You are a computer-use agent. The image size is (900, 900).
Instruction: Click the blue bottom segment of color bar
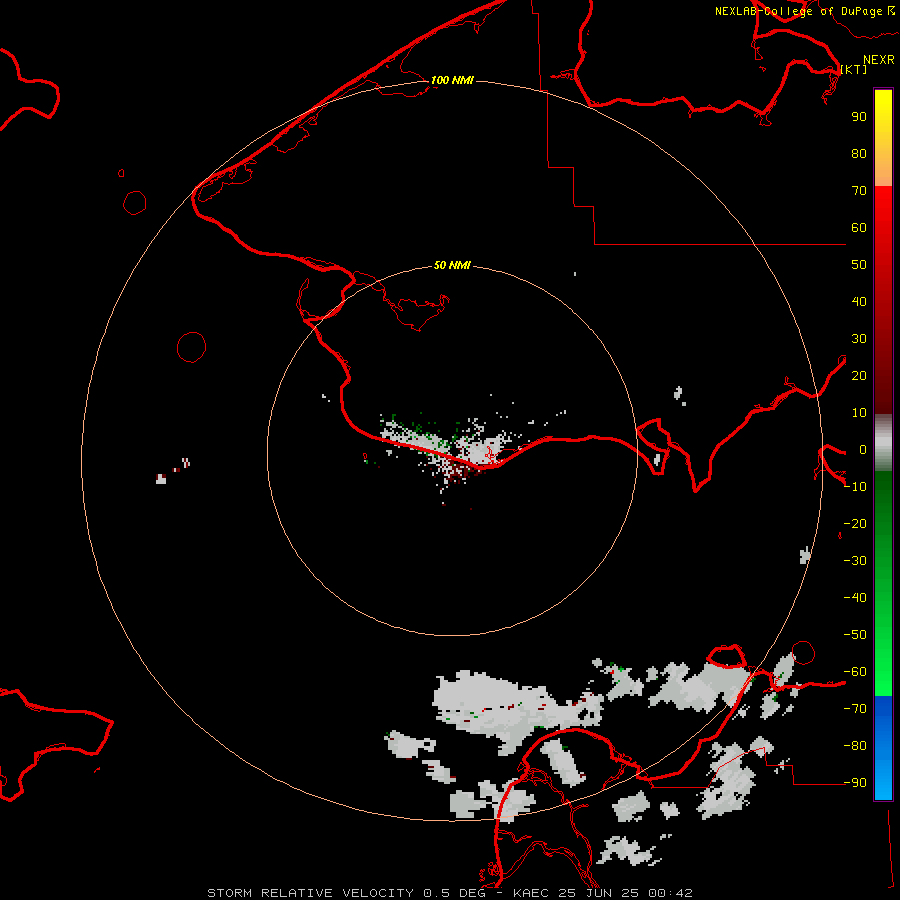coord(883,748)
